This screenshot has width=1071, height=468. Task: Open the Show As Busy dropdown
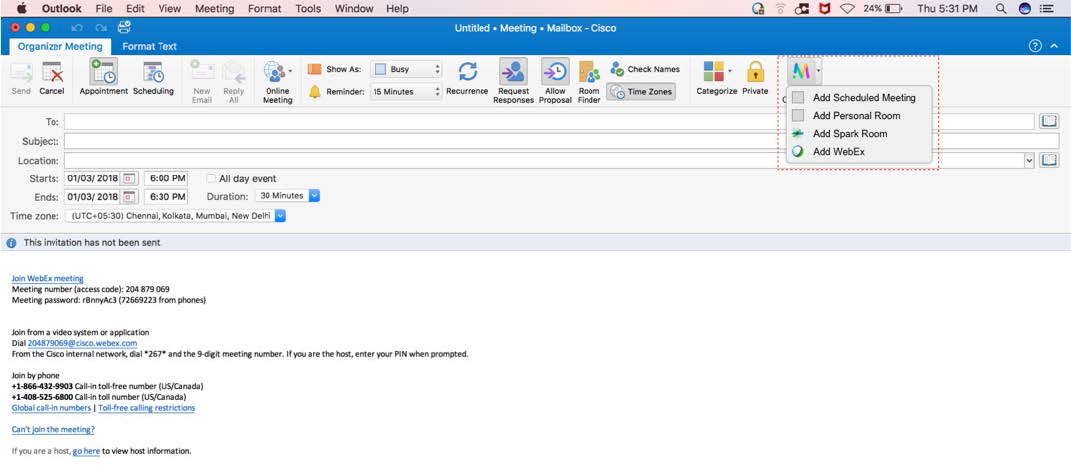[406, 69]
